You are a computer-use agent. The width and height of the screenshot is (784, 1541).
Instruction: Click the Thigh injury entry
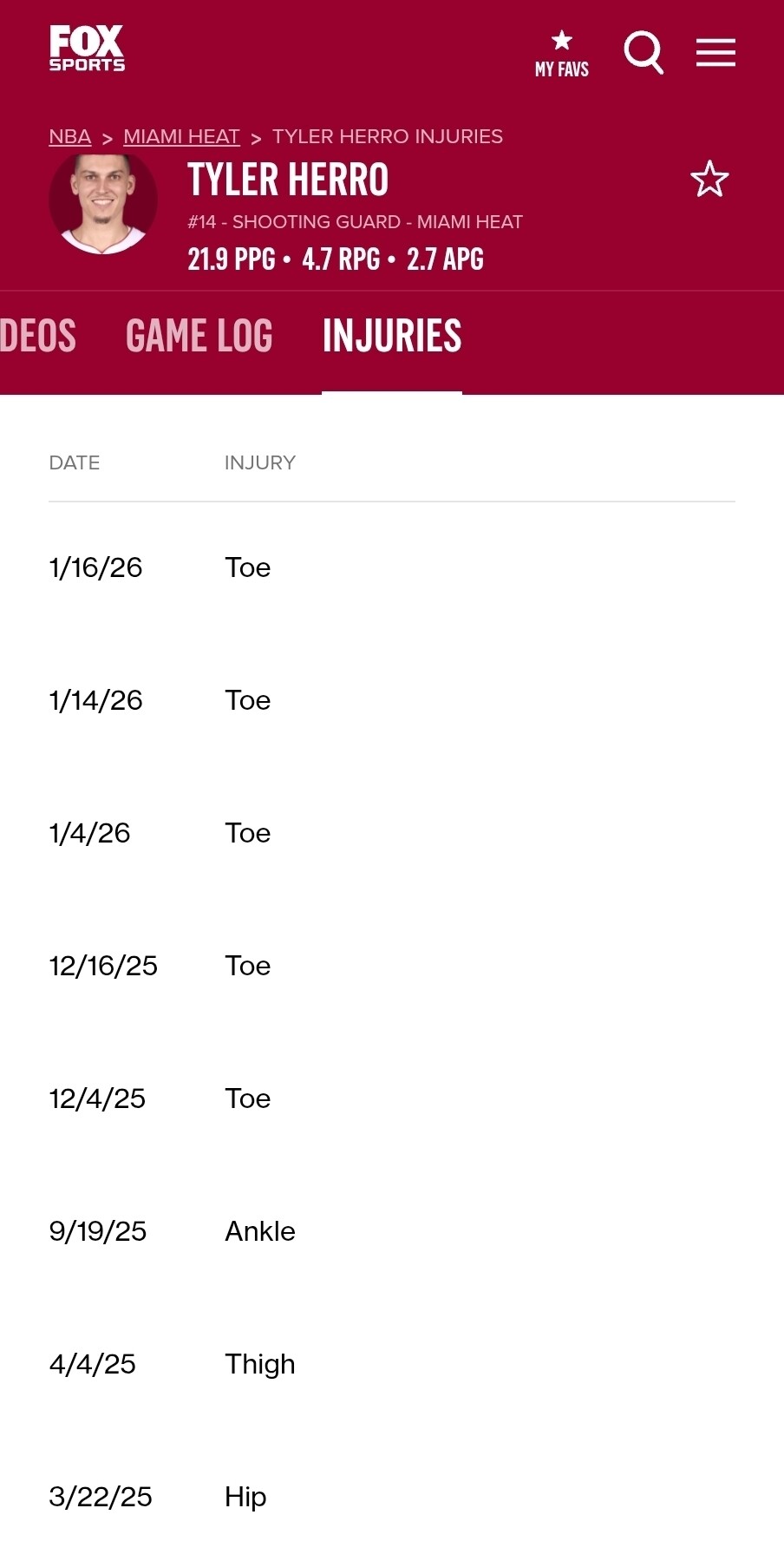(260, 1364)
